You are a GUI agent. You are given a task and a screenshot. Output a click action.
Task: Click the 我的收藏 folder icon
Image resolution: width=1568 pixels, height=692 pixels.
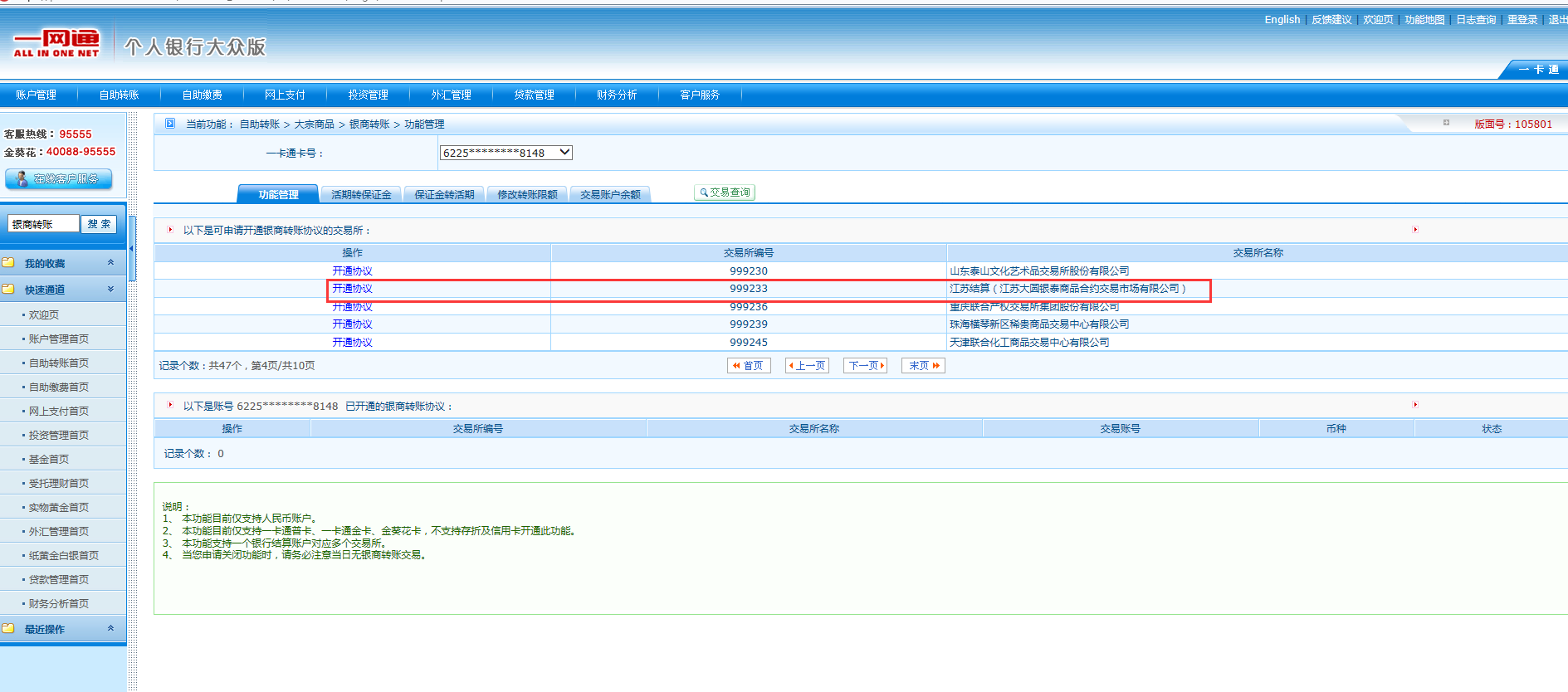(x=8, y=262)
